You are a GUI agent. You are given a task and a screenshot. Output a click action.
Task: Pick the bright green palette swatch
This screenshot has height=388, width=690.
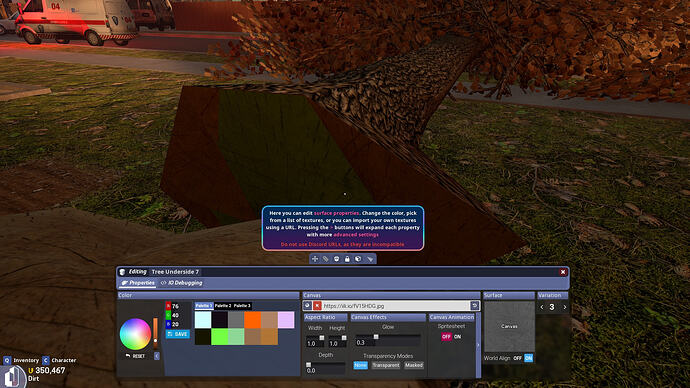[220, 337]
